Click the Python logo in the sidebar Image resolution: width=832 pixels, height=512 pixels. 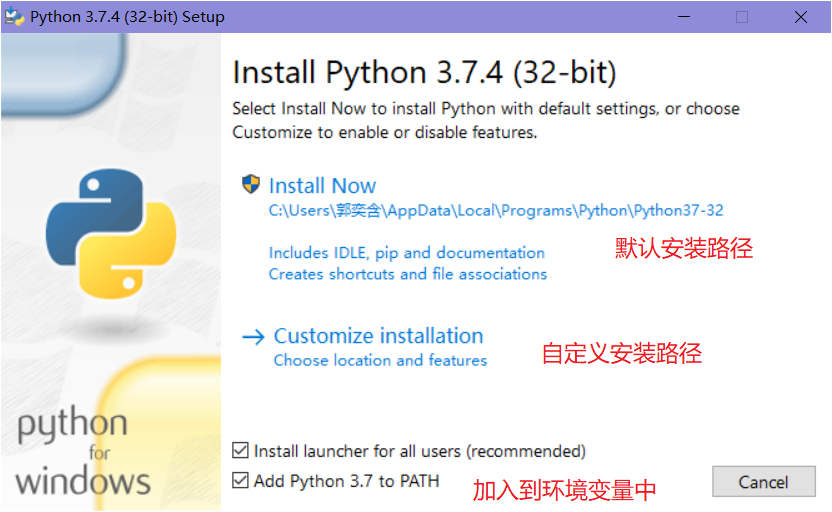coord(111,234)
